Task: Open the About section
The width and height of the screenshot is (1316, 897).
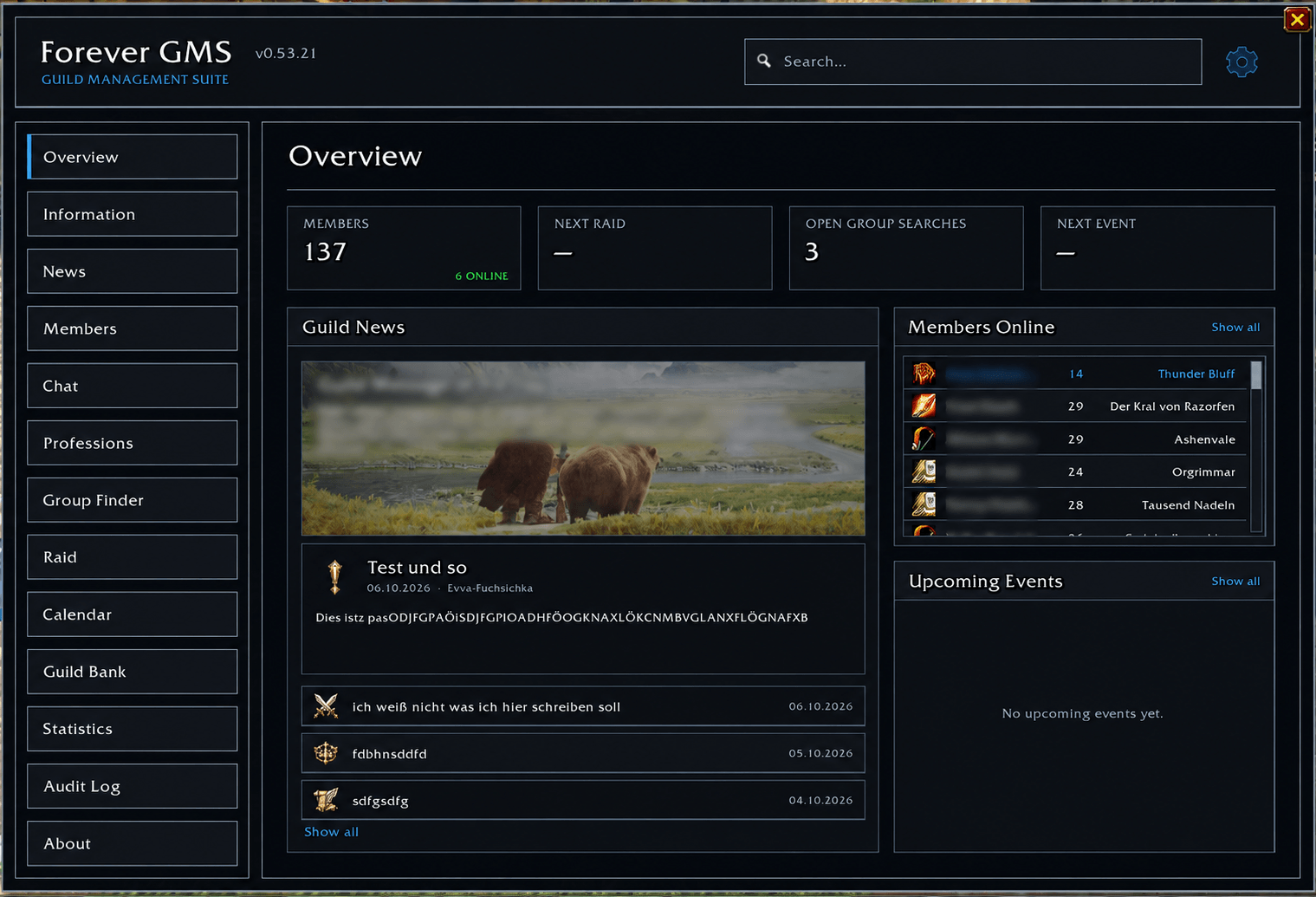Action: click(x=133, y=843)
